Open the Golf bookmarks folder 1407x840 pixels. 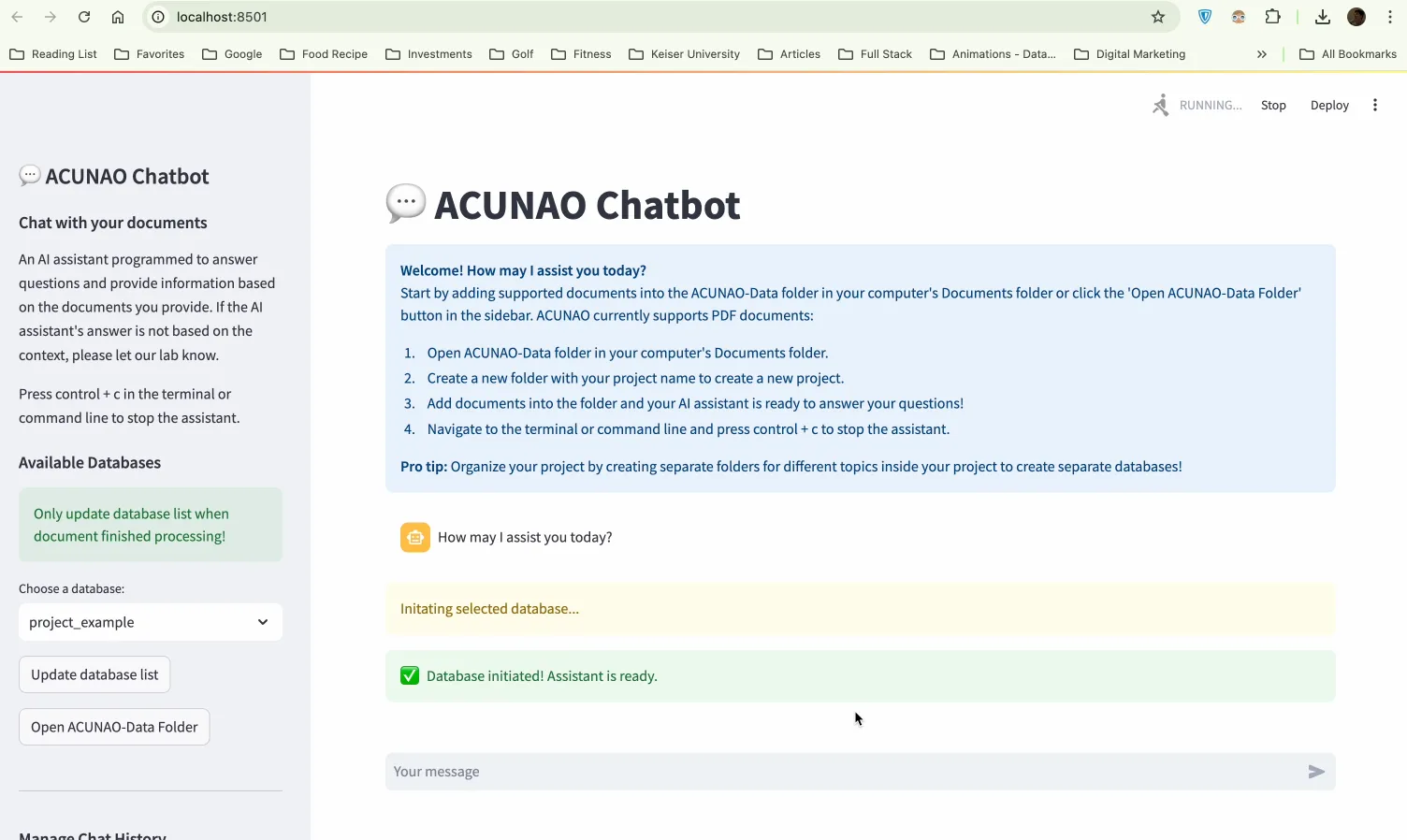coord(511,54)
